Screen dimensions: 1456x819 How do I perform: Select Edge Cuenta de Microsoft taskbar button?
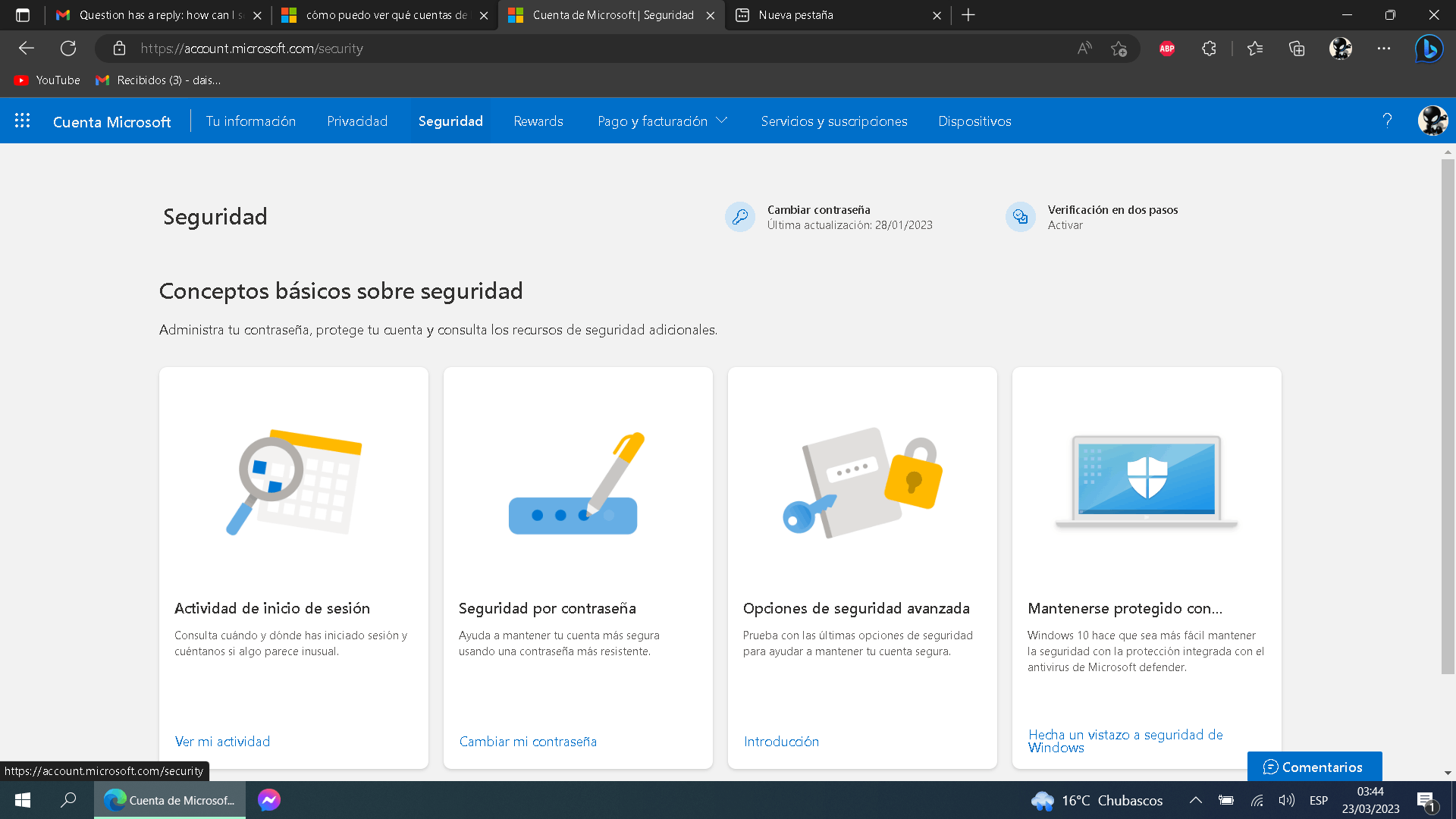tap(170, 800)
